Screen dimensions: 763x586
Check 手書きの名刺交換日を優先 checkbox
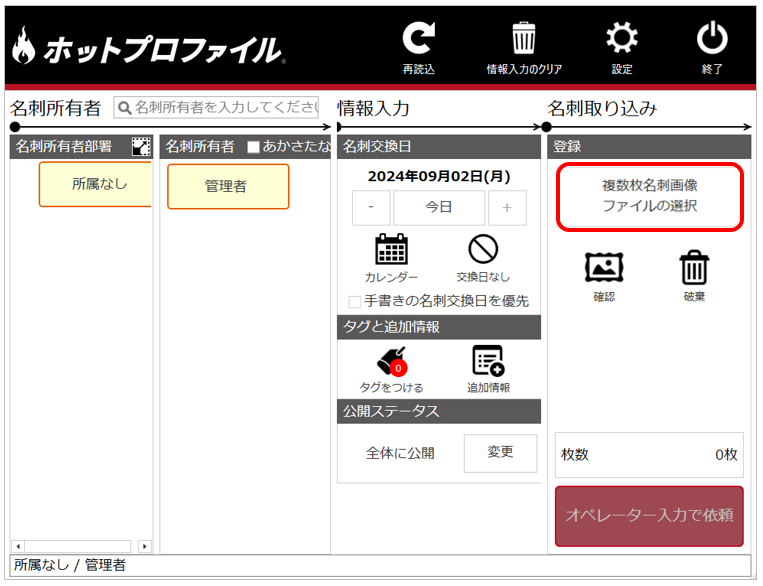355,302
